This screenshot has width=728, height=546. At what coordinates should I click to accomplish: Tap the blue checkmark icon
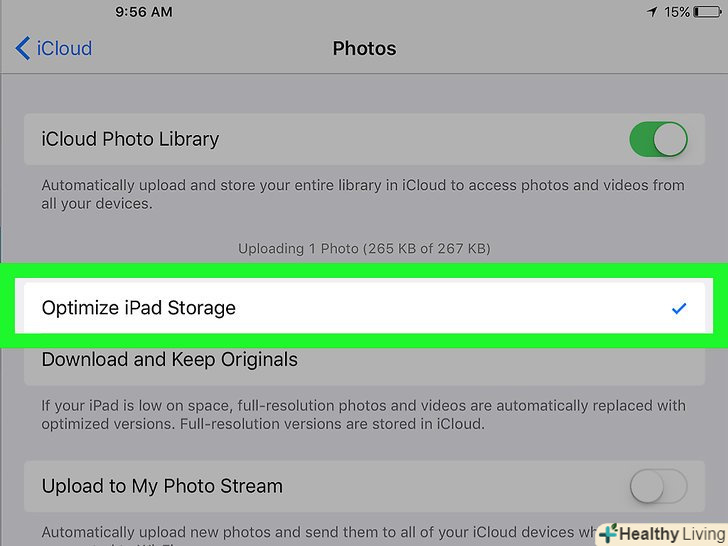pos(679,309)
